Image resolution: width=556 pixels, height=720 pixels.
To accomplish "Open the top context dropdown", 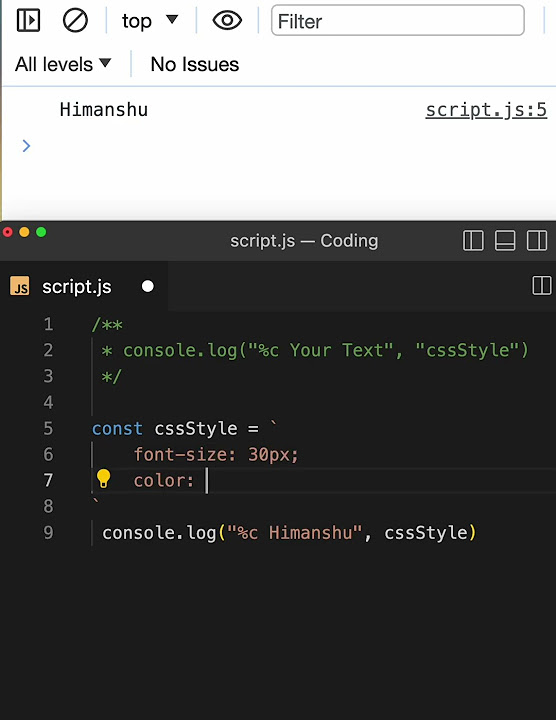I will [x=150, y=21].
